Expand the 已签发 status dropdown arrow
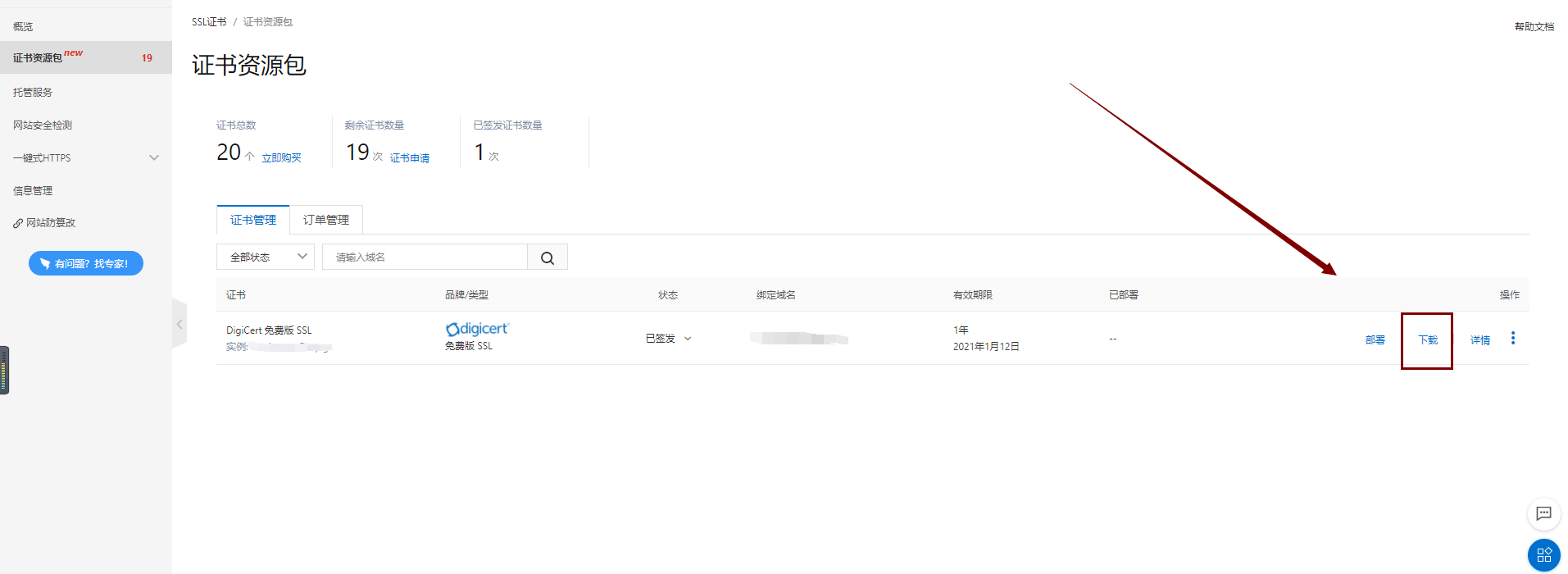The image size is (1568, 574). 688,339
